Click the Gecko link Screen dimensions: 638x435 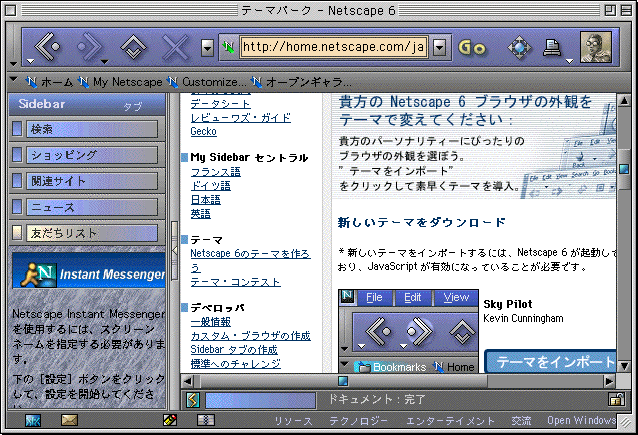[203, 131]
